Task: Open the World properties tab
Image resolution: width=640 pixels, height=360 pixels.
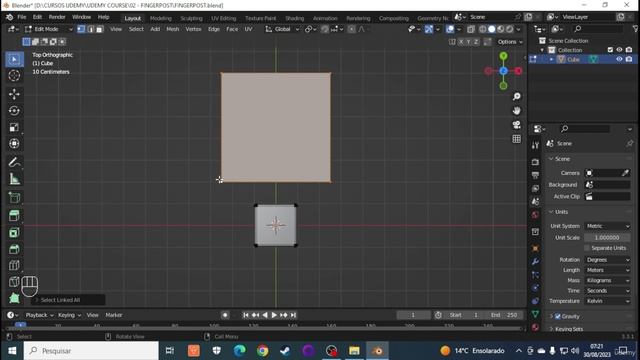Action: click(536, 215)
